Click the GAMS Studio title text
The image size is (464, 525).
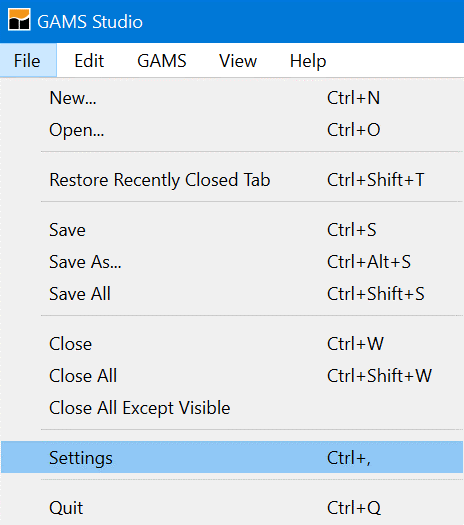90,22
